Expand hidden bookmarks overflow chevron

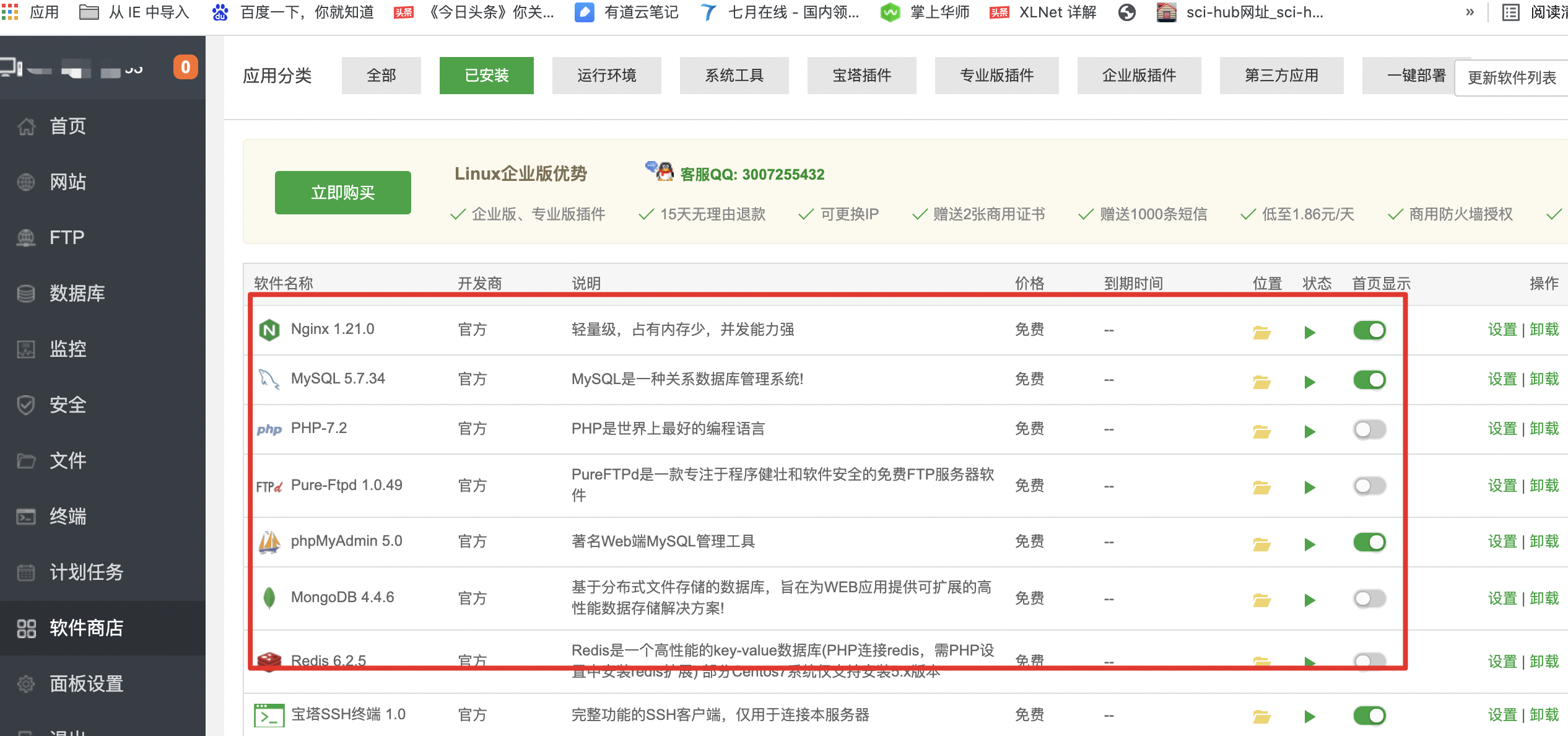pos(1470,12)
